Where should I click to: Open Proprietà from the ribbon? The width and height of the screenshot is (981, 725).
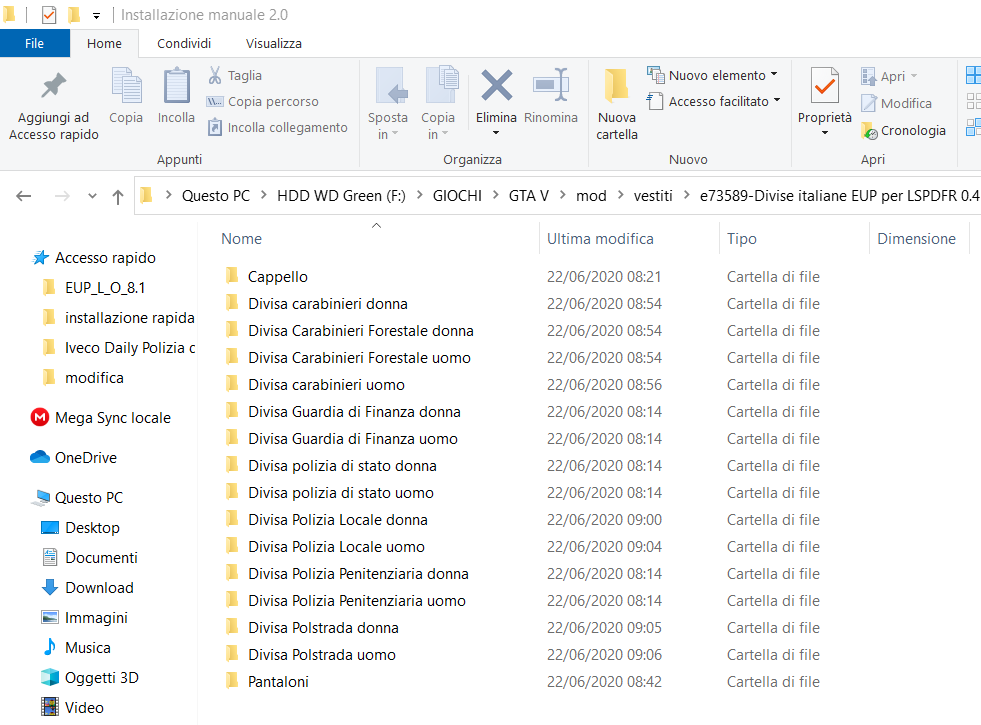coord(824,88)
